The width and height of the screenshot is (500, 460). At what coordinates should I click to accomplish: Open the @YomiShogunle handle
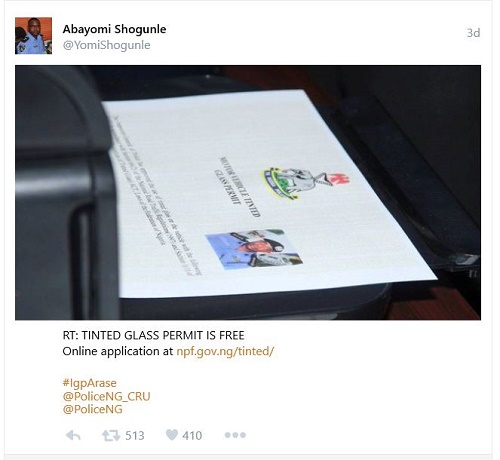point(106,45)
